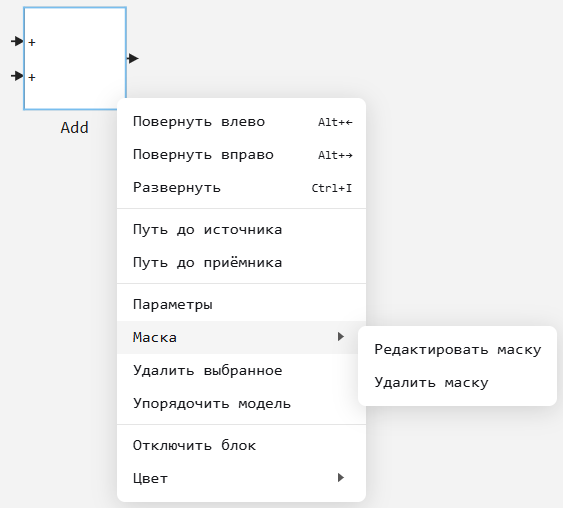Choose 'Отключить блок' option
This screenshot has width=563, height=508.
[241, 446]
